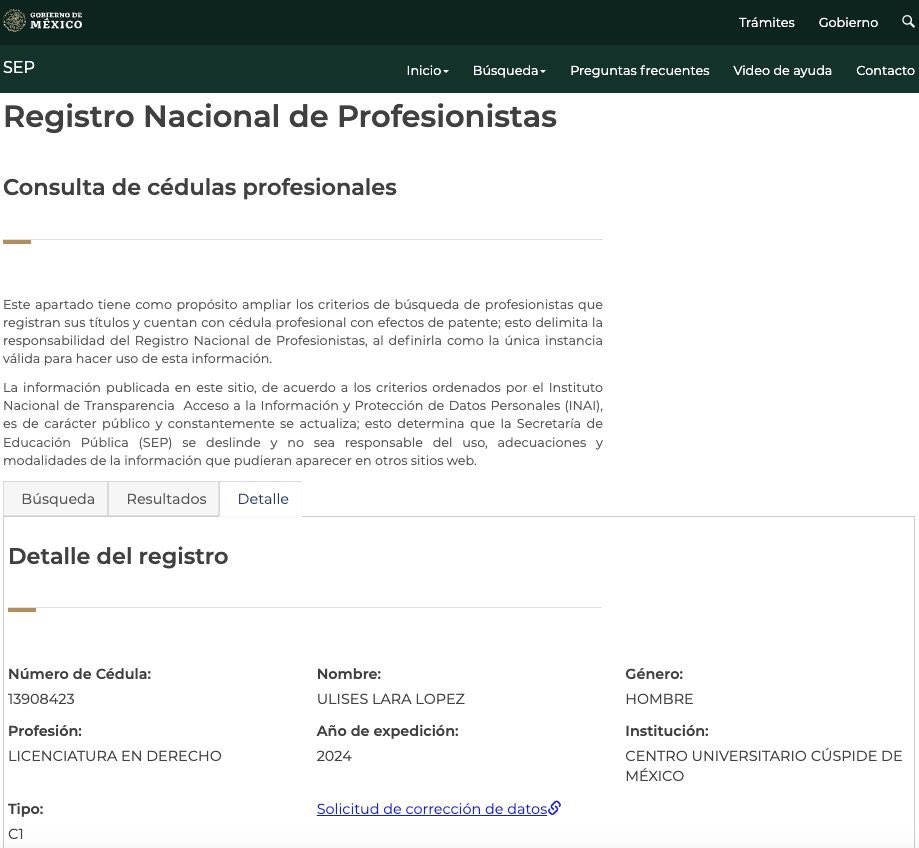Click the Consulta de cédulas profesionales heading
This screenshot has width=919, height=848.
click(x=200, y=188)
